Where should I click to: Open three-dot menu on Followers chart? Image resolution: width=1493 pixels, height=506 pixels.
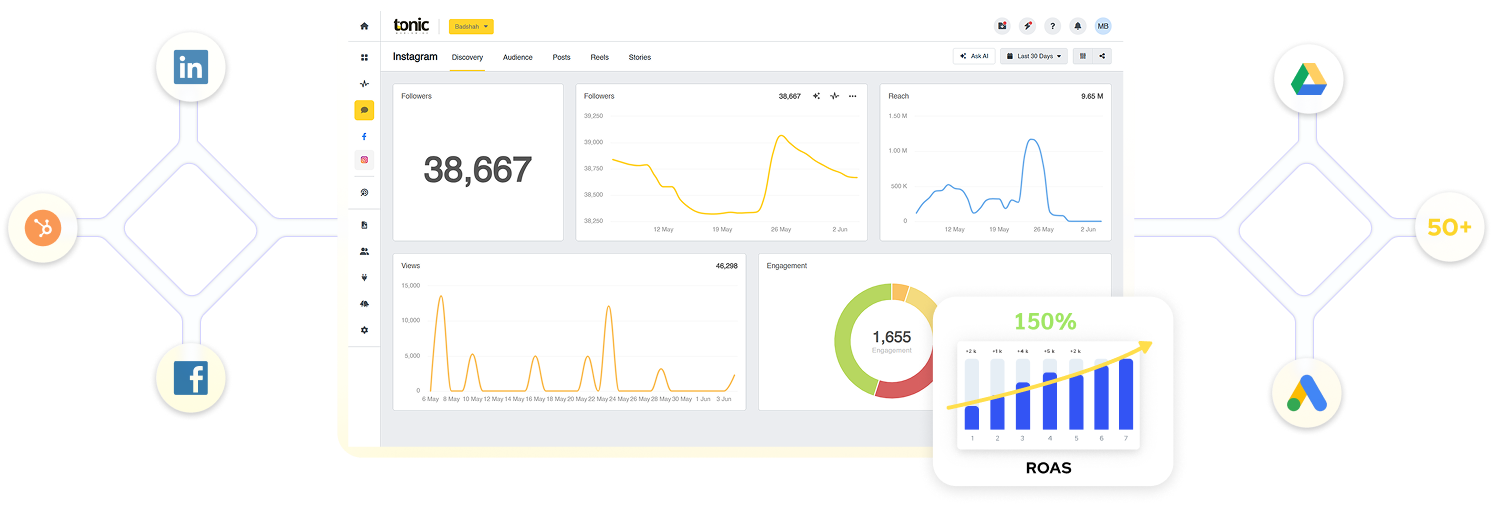coord(853,96)
